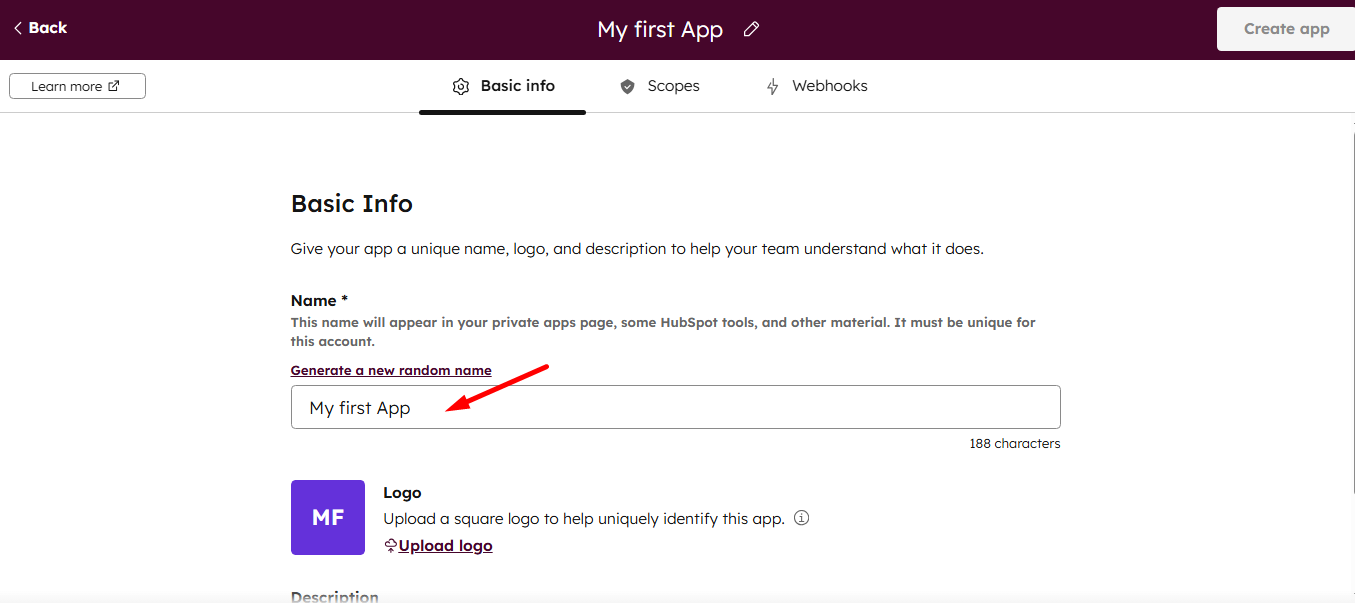Click the My first App title
This screenshot has height=603, width=1355.
coord(660,29)
